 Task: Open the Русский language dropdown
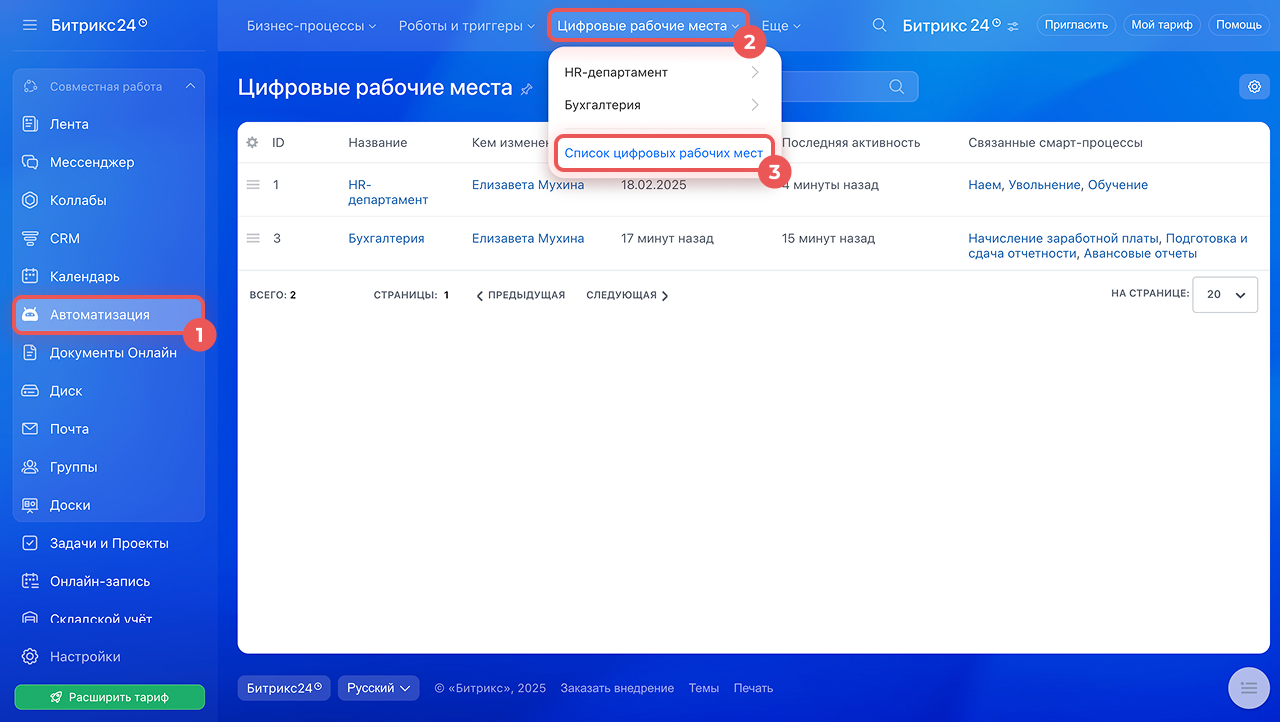tap(378, 688)
